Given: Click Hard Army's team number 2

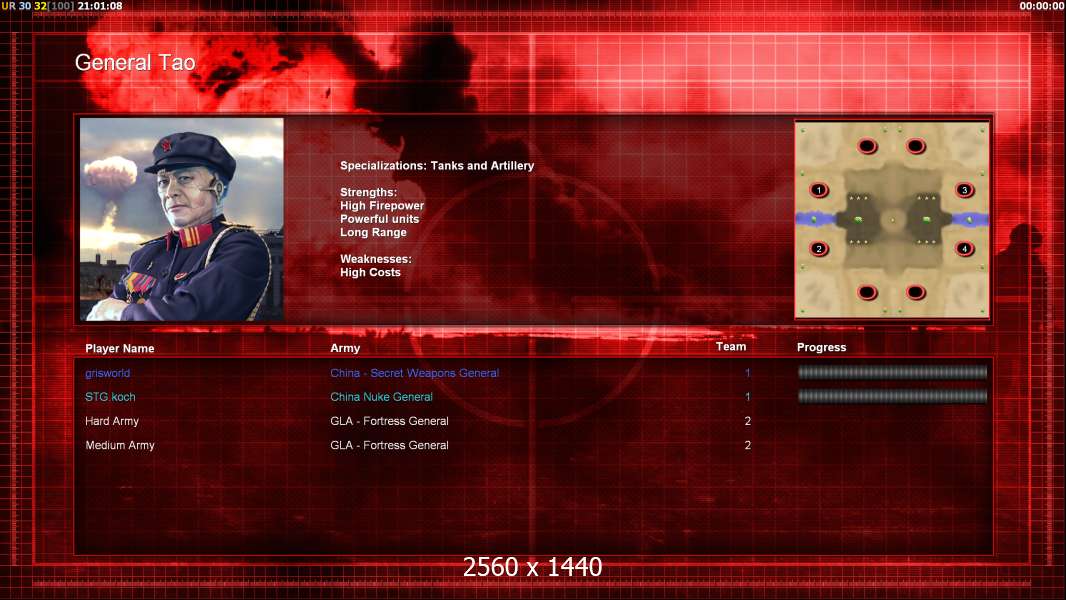Looking at the screenshot, I should (748, 421).
